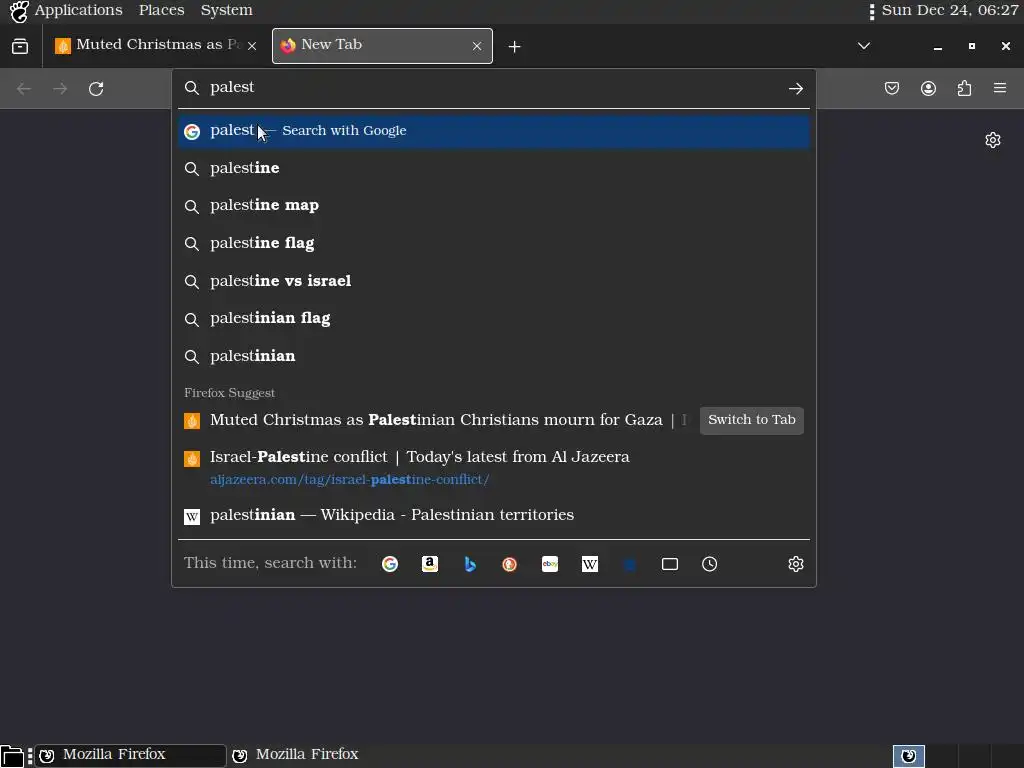Image resolution: width=1024 pixels, height=768 pixels.
Task: Select the New Tab tab
Action: (382, 46)
